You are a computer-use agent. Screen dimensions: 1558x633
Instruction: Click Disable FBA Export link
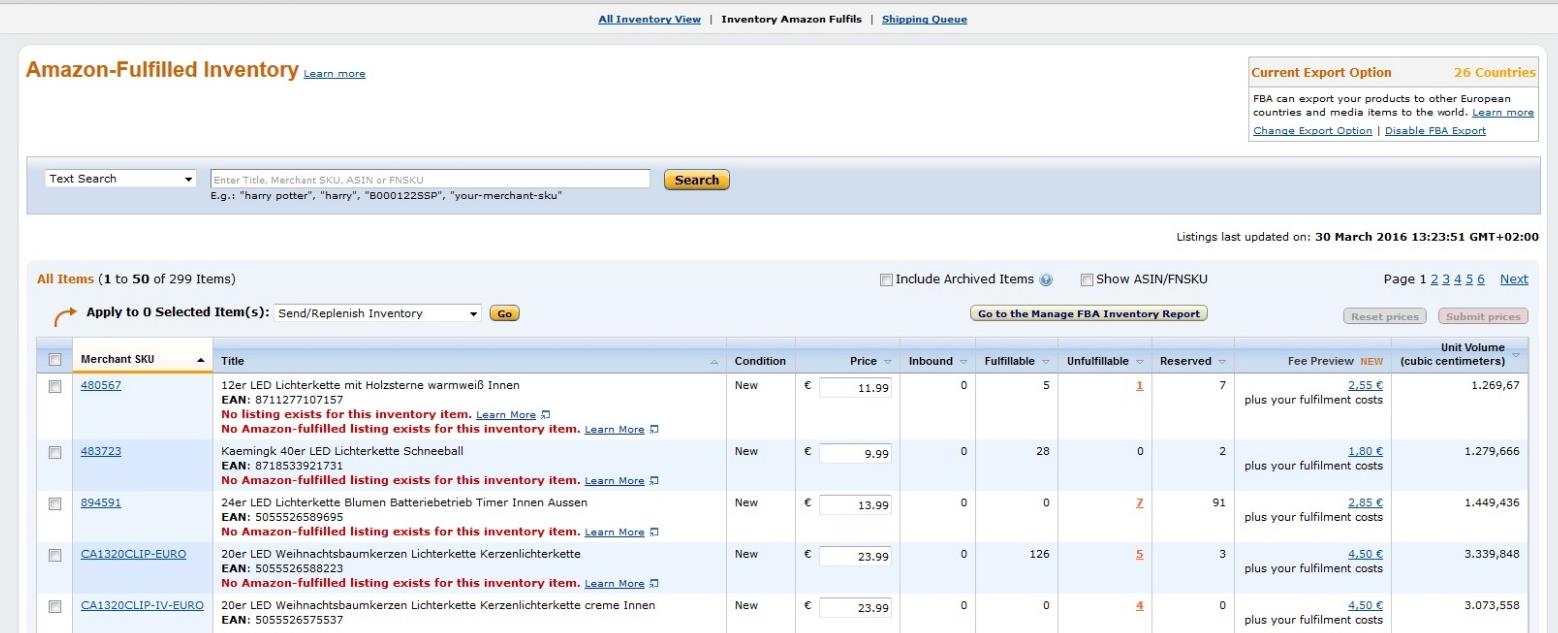pyautogui.click(x=1435, y=131)
